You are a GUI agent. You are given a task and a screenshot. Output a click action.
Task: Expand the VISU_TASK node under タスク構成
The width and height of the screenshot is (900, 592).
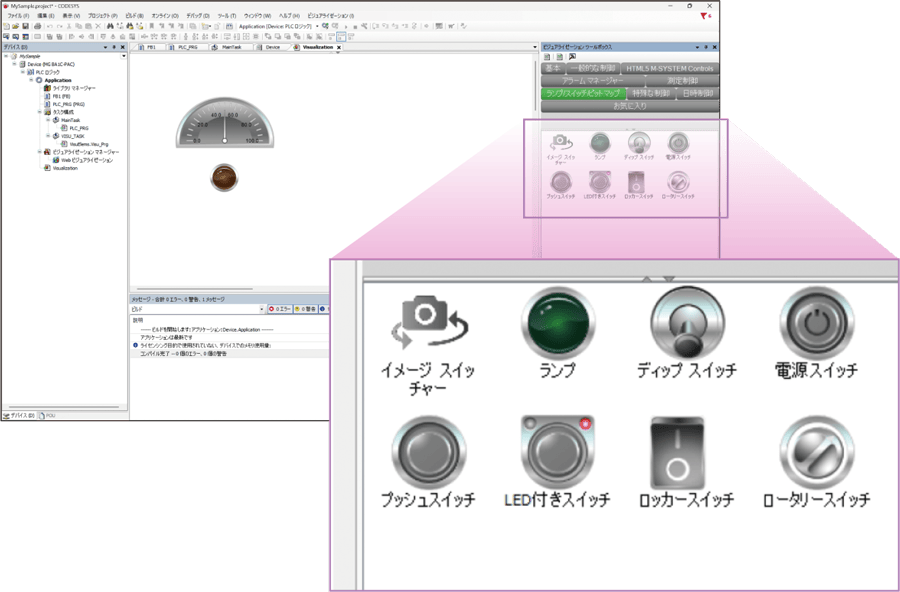pyautogui.click(x=47, y=137)
